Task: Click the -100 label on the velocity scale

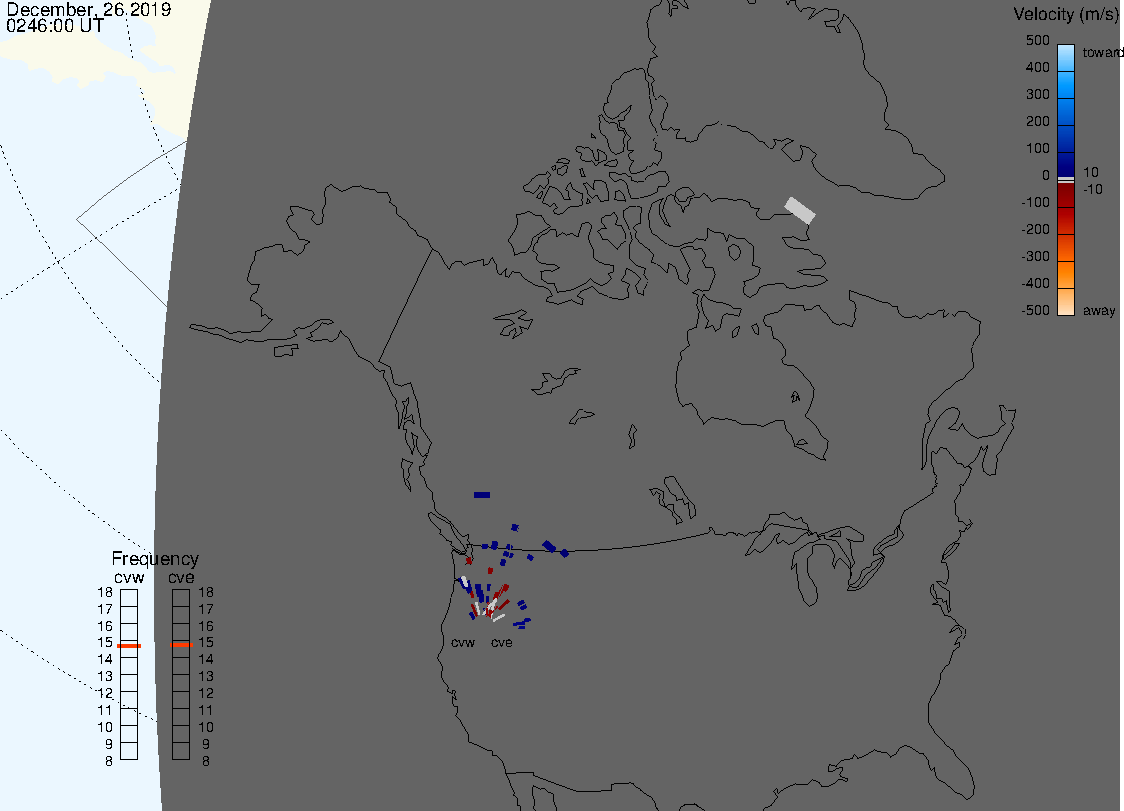Action: pos(1035,202)
